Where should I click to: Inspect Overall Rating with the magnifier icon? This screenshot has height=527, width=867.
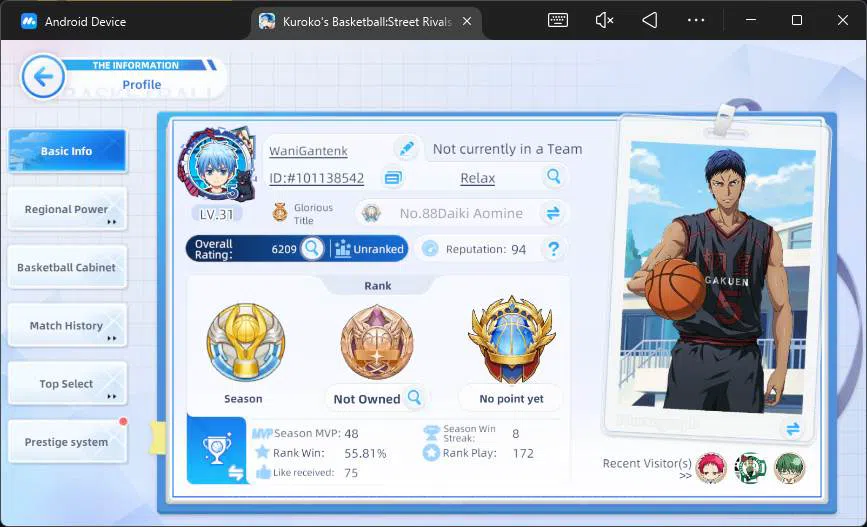point(312,249)
